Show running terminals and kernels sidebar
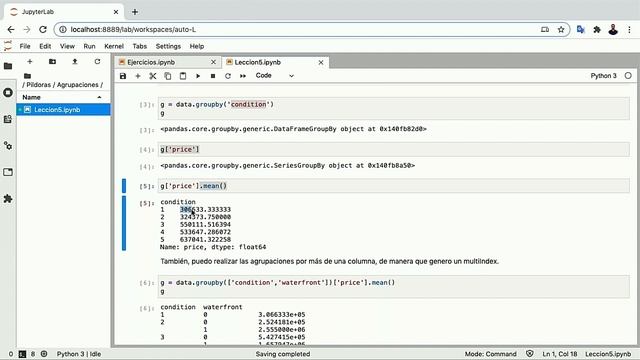This screenshot has width=640, height=360. tap(8, 92)
